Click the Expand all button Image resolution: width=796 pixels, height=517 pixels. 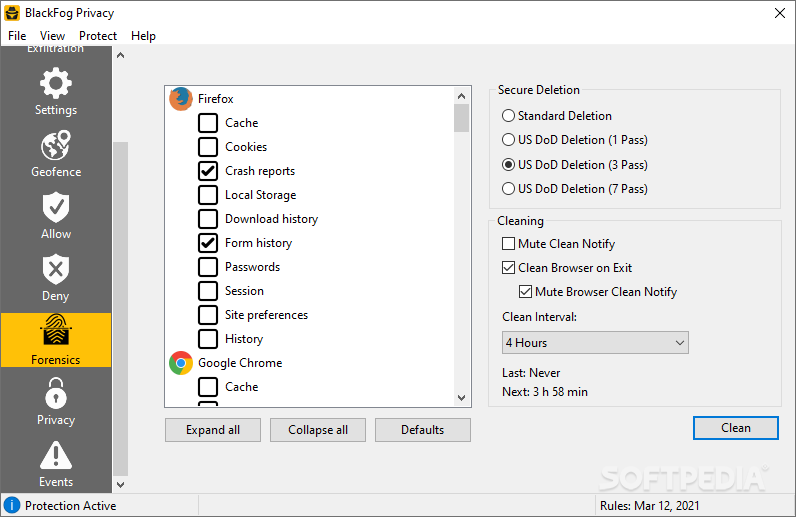click(213, 430)
